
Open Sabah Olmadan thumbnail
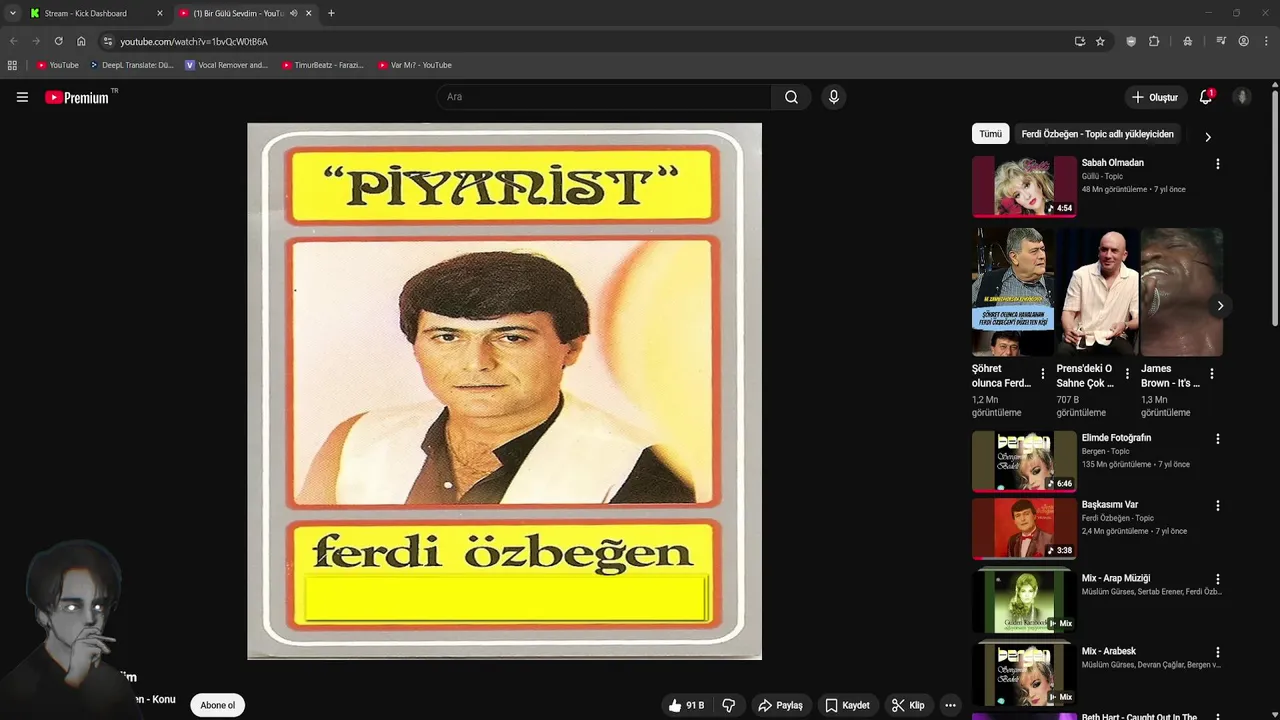click(x=1024, y=186)
